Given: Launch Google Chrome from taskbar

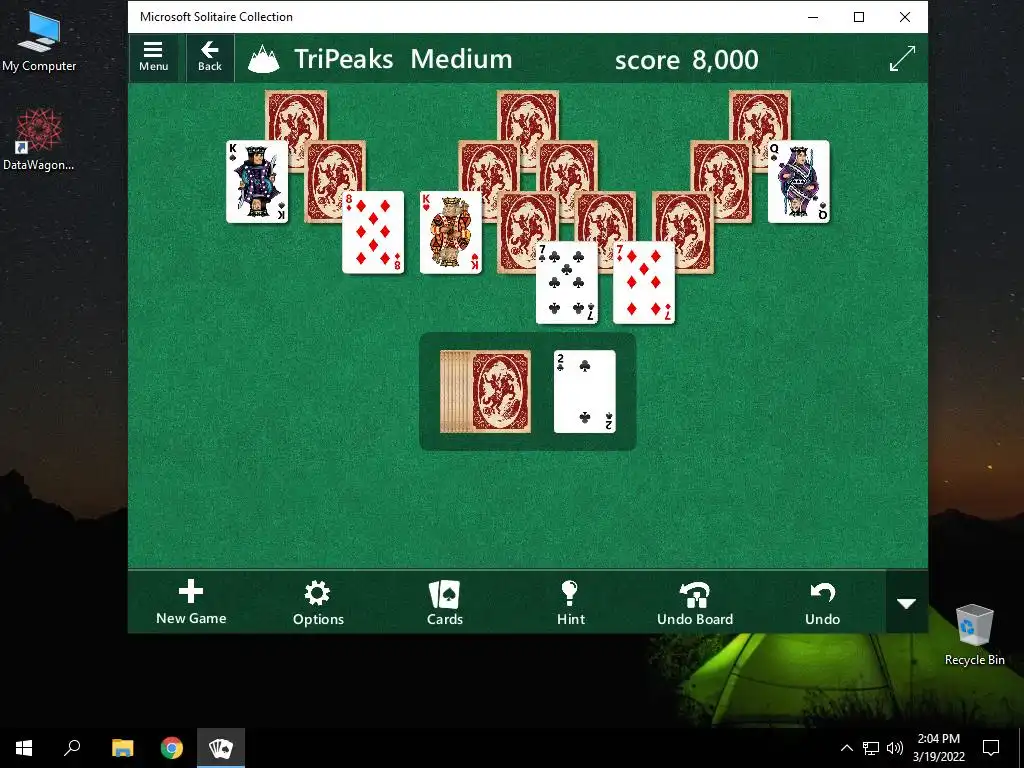Looking at the screenshot, I should (172, 748).
